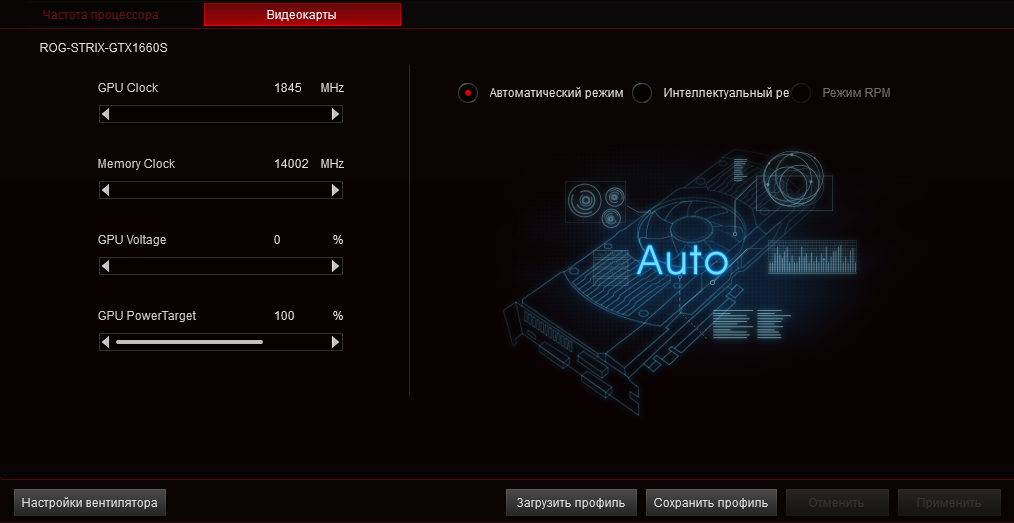Select Автоматический режим radio button
Image resolution: width=1014 pixels, height=523 pixels.
point(468,93)
